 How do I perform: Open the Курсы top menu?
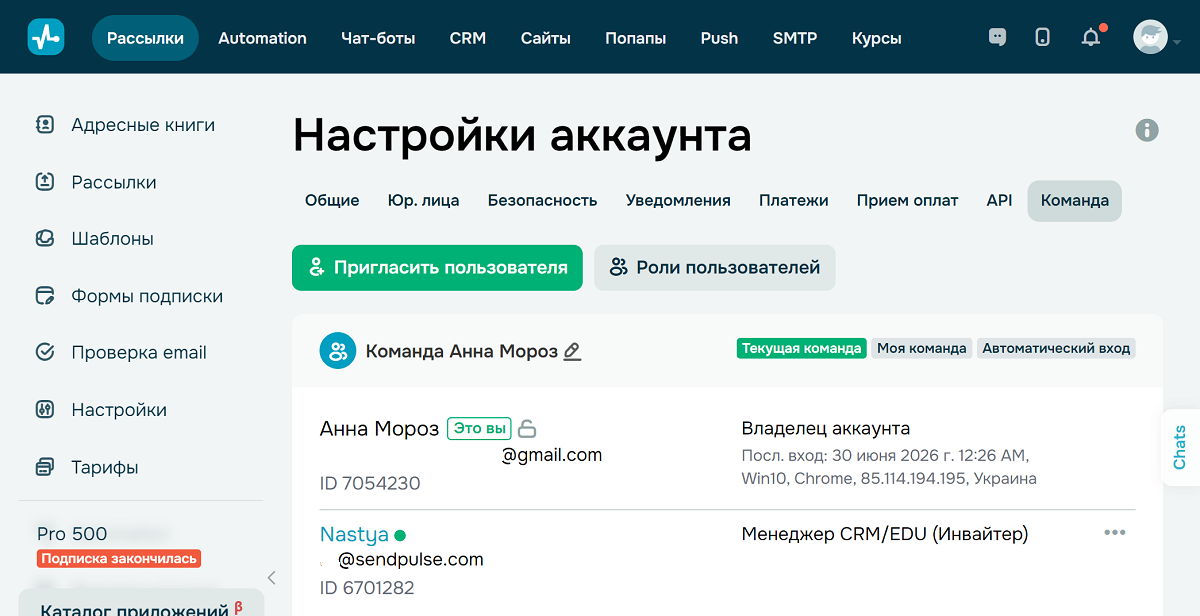pyautogui.click(x=877, y=38)
